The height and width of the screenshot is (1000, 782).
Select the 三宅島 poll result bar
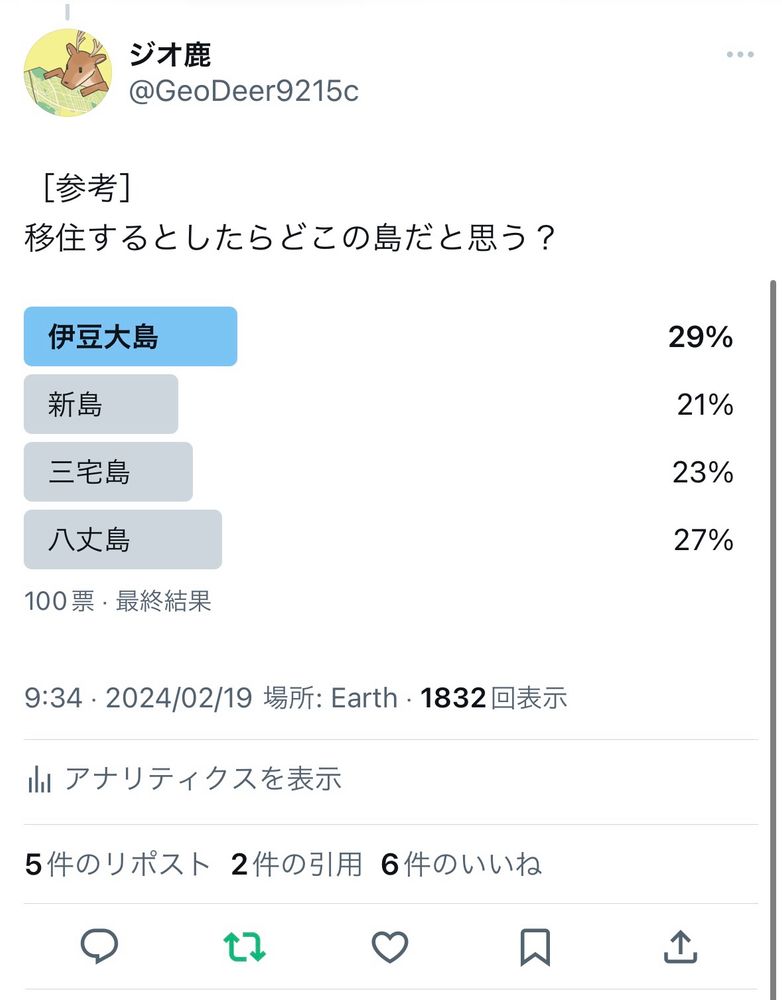pyautogui.click(x=108, y=472)
